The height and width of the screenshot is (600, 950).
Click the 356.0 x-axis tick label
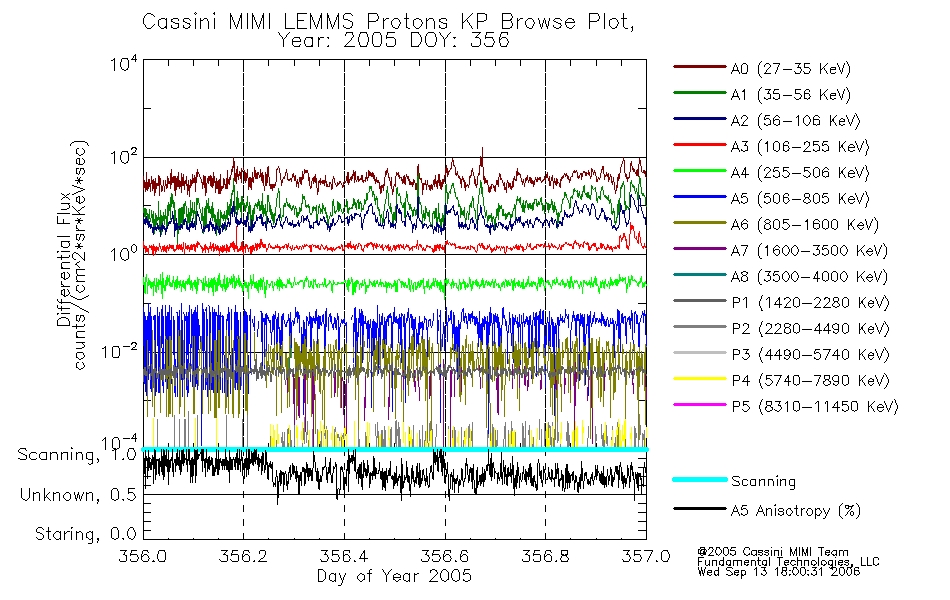[x=142, y=556]
